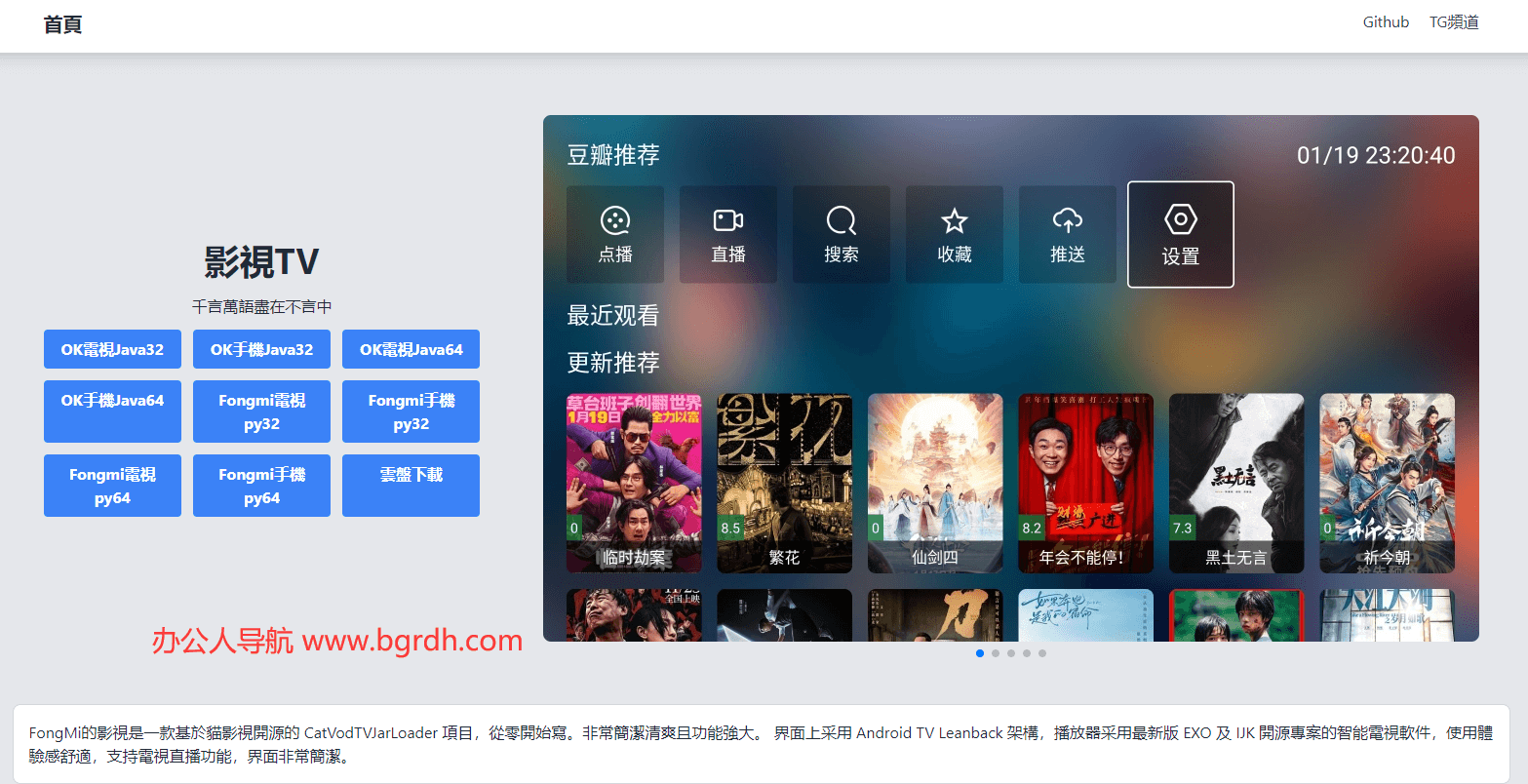The image size is (1528, 784).
Task: Go to the TG頻道 link
Action: pyautogui.click(x=1454, y=22)
